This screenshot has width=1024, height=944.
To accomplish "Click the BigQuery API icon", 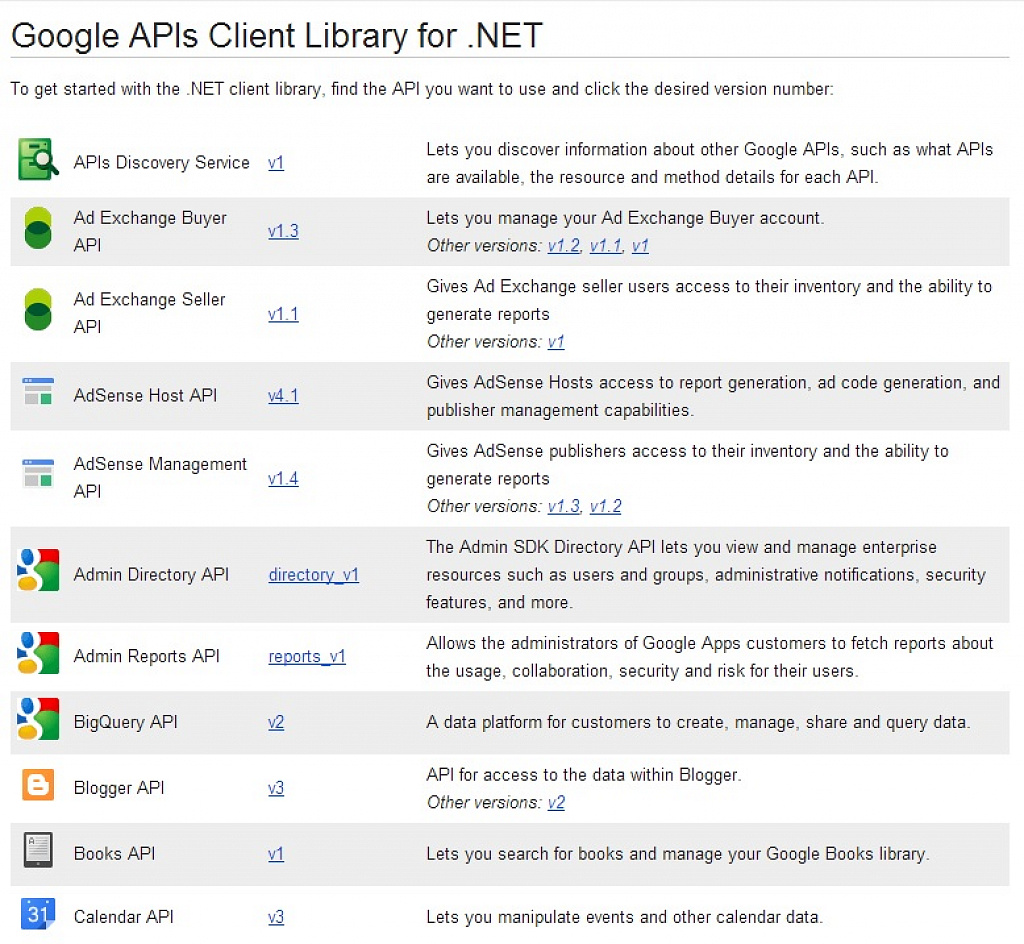I will pyautogui.click(x=38, y=718).
